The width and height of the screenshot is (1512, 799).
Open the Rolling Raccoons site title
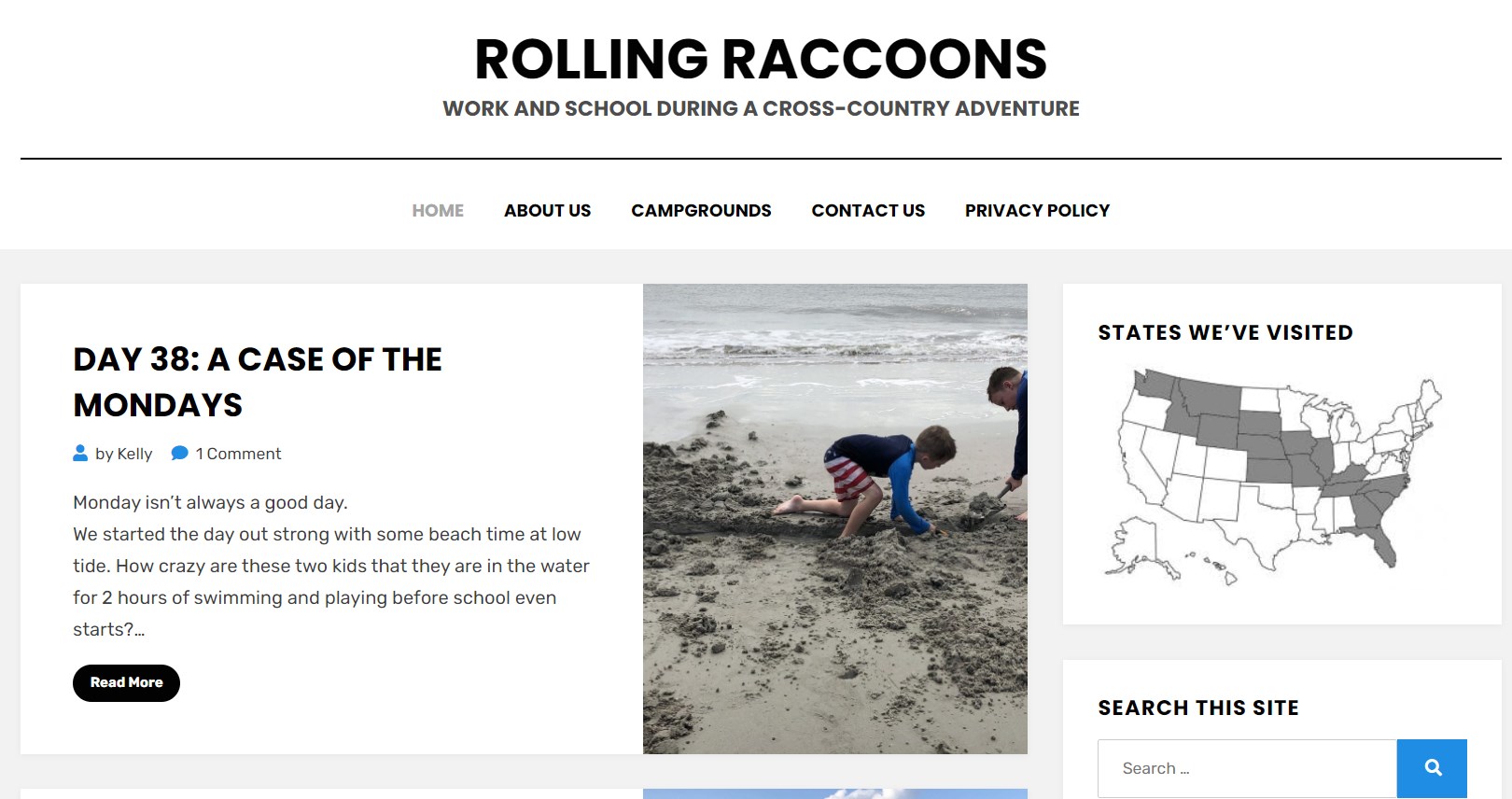click(x=761, y=60)
